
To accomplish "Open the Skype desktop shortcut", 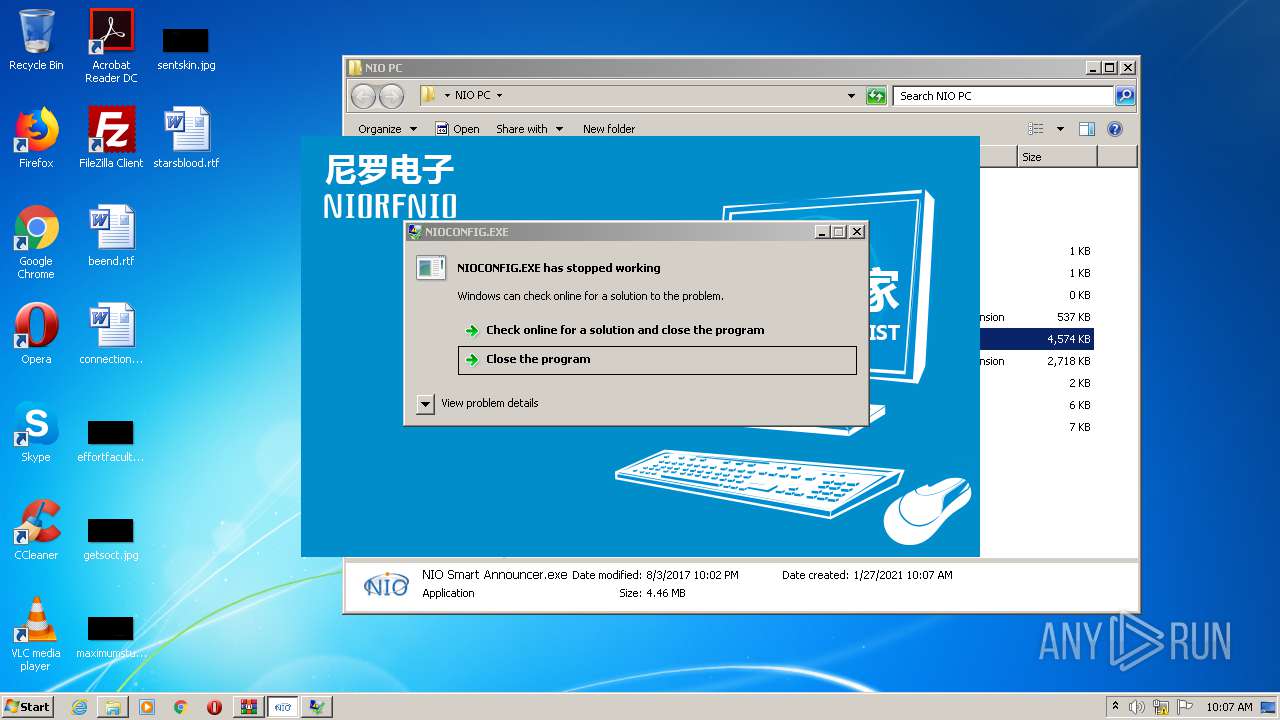I will (x=36, y=432).
